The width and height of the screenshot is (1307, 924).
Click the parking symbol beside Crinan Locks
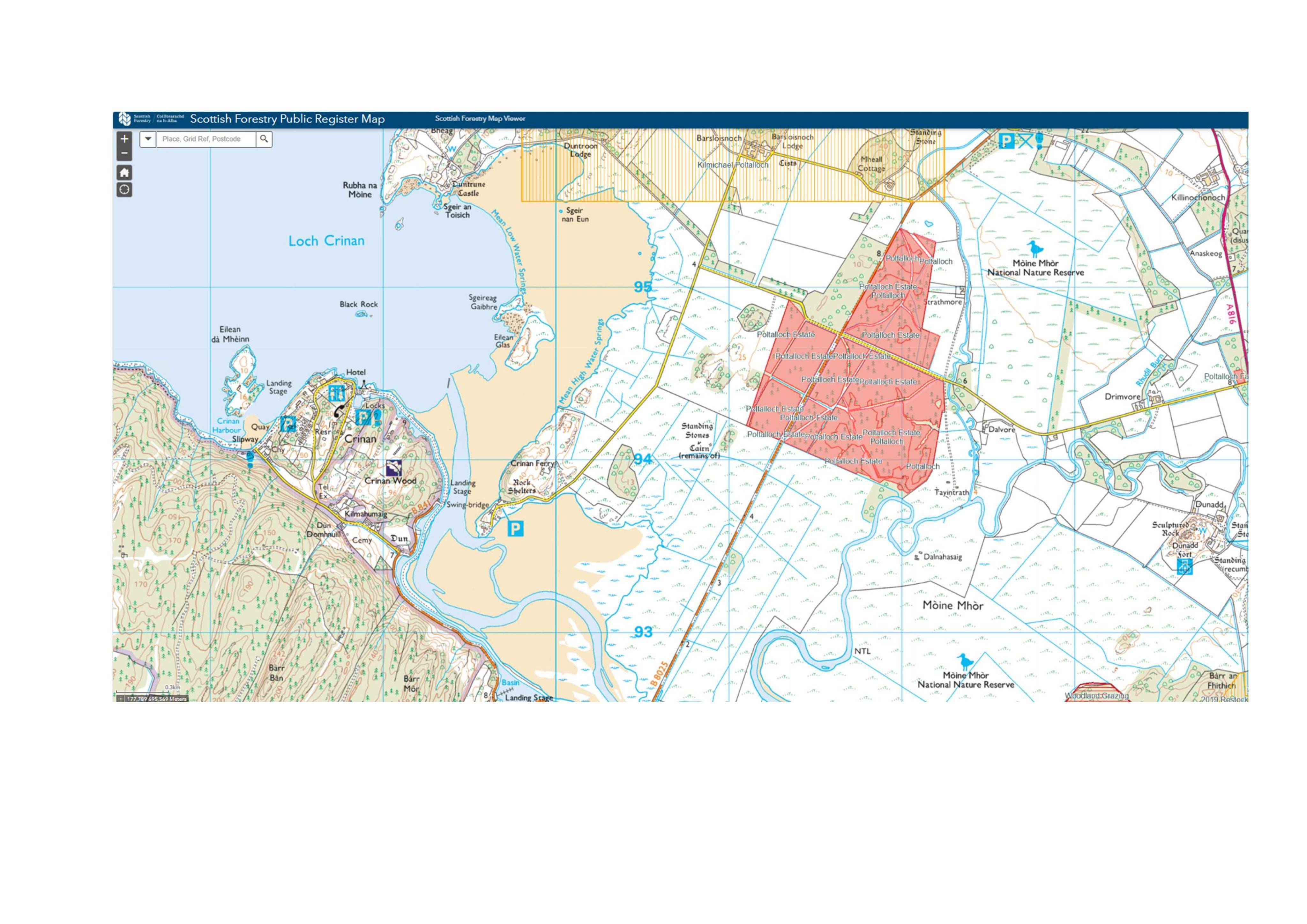pyautogui.click(x=362, y=417)
